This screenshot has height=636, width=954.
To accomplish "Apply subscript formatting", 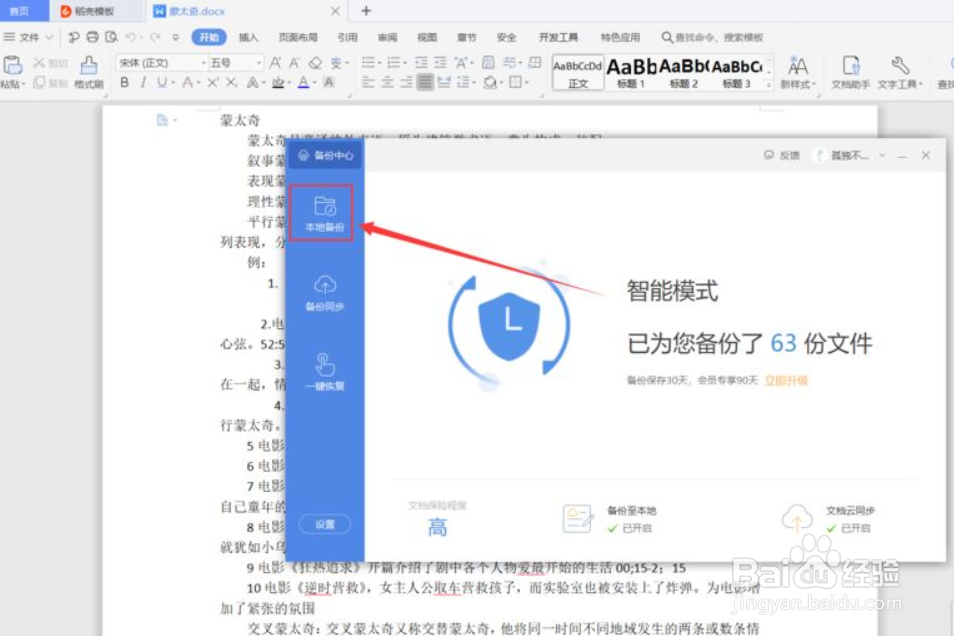I will point(231,82).
